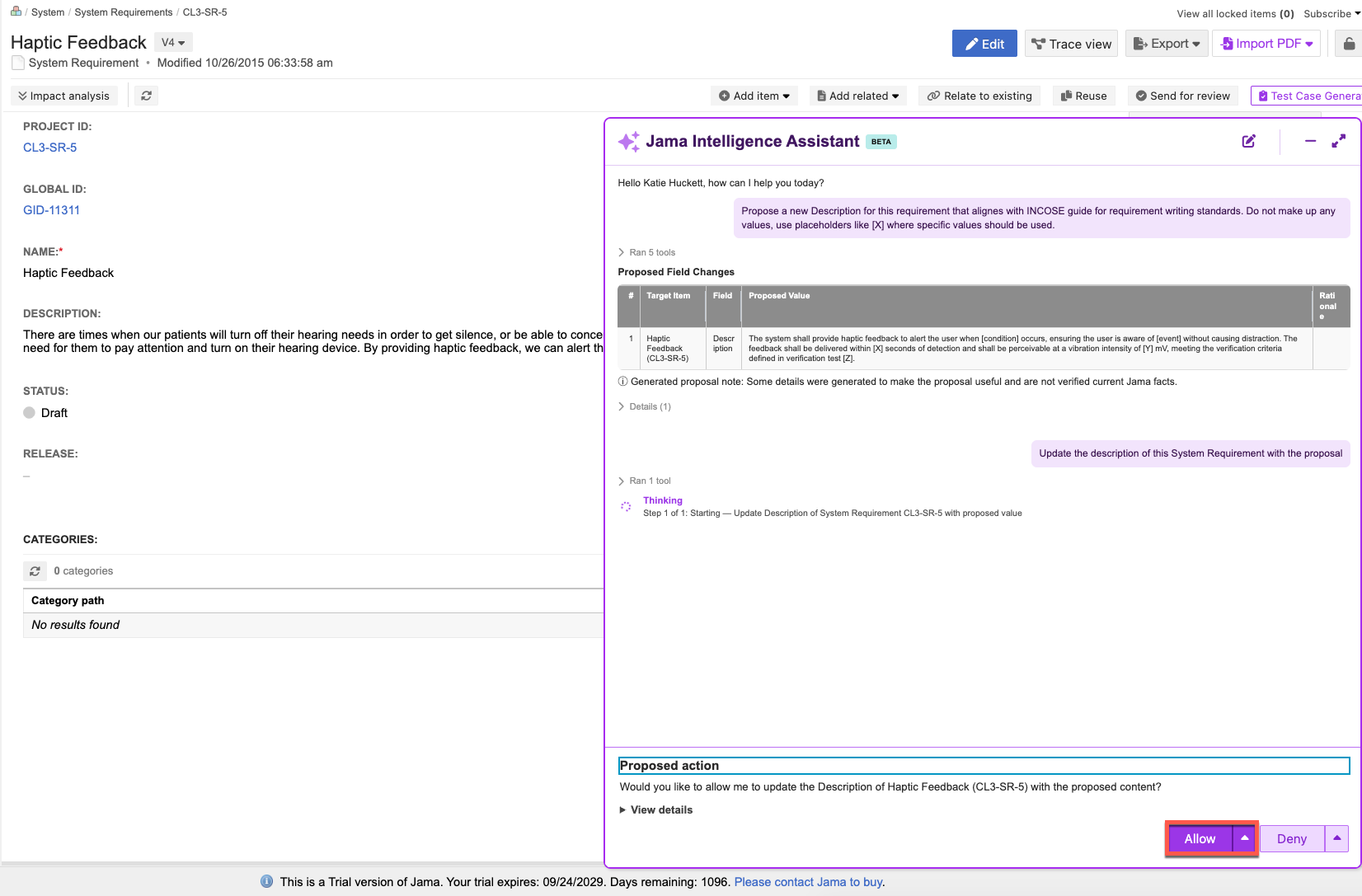Click 'Please contact Jama to buy' link
The height and width of the screenshot is (896, 1362).
808,881
